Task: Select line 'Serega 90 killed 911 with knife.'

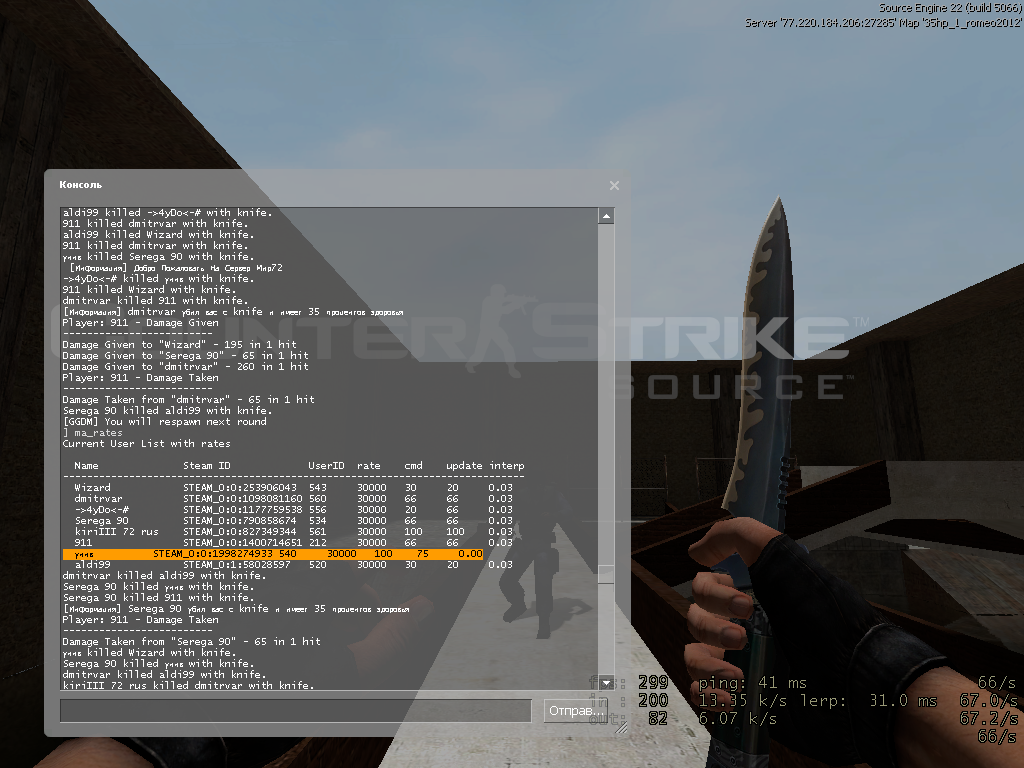Action: (158, 598)
